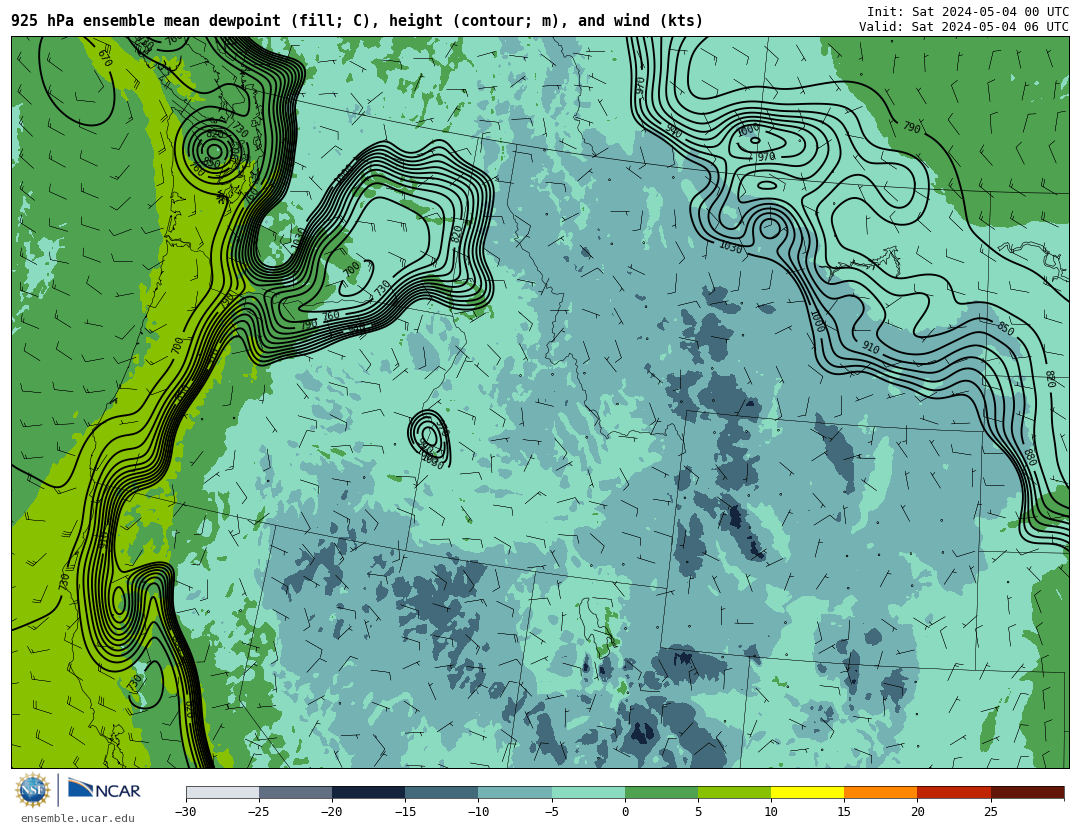The image size is (1080, 831).
Task: Pick the slate gray -25 to -20 colorbar segment
Action: [x=295, y=793]
